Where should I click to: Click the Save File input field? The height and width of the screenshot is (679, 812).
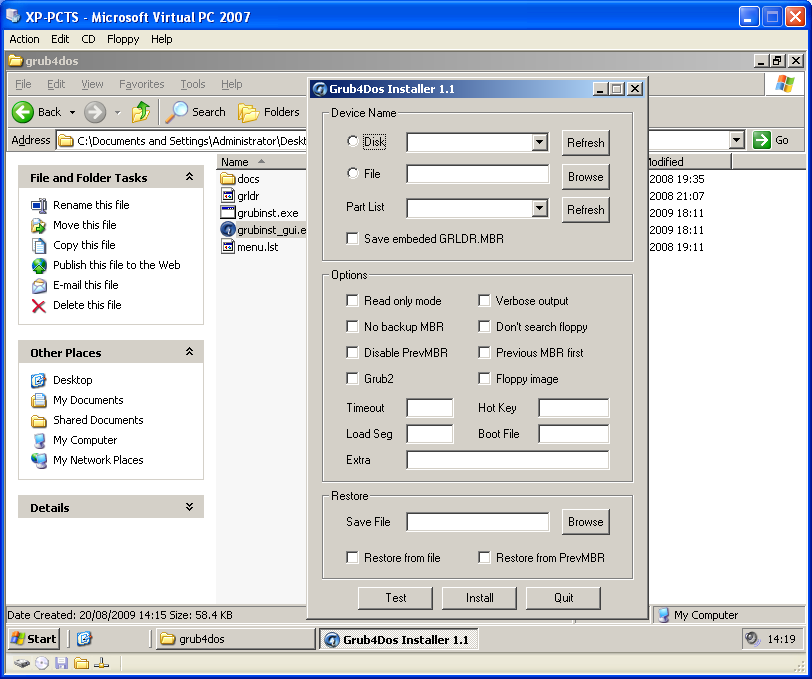click(x=477, y=522)
